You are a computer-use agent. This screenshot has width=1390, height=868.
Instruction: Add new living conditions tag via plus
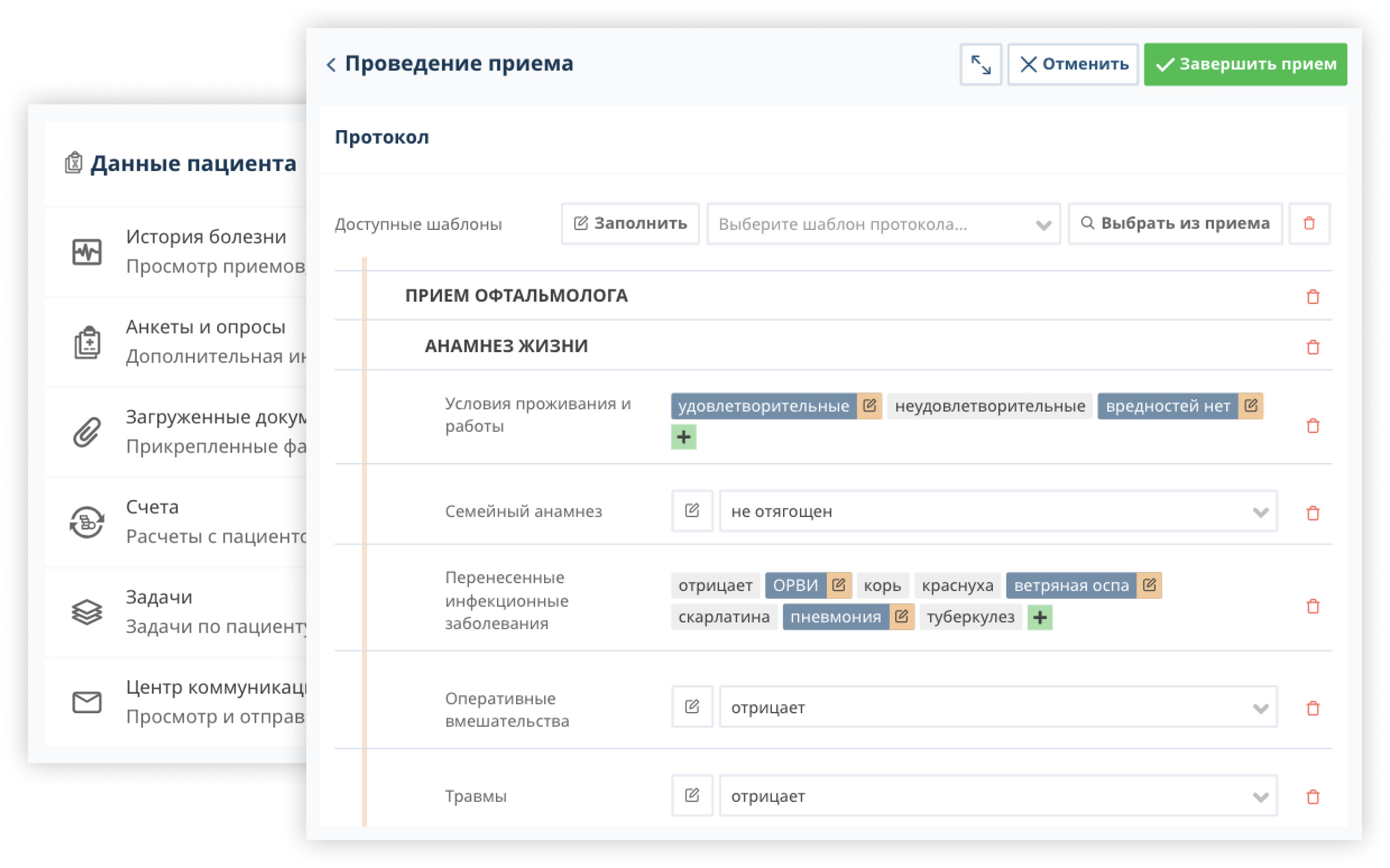683,437
